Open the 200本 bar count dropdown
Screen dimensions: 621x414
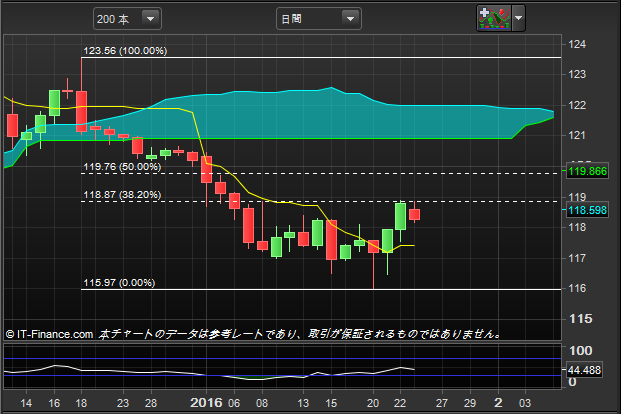point(127,19)
